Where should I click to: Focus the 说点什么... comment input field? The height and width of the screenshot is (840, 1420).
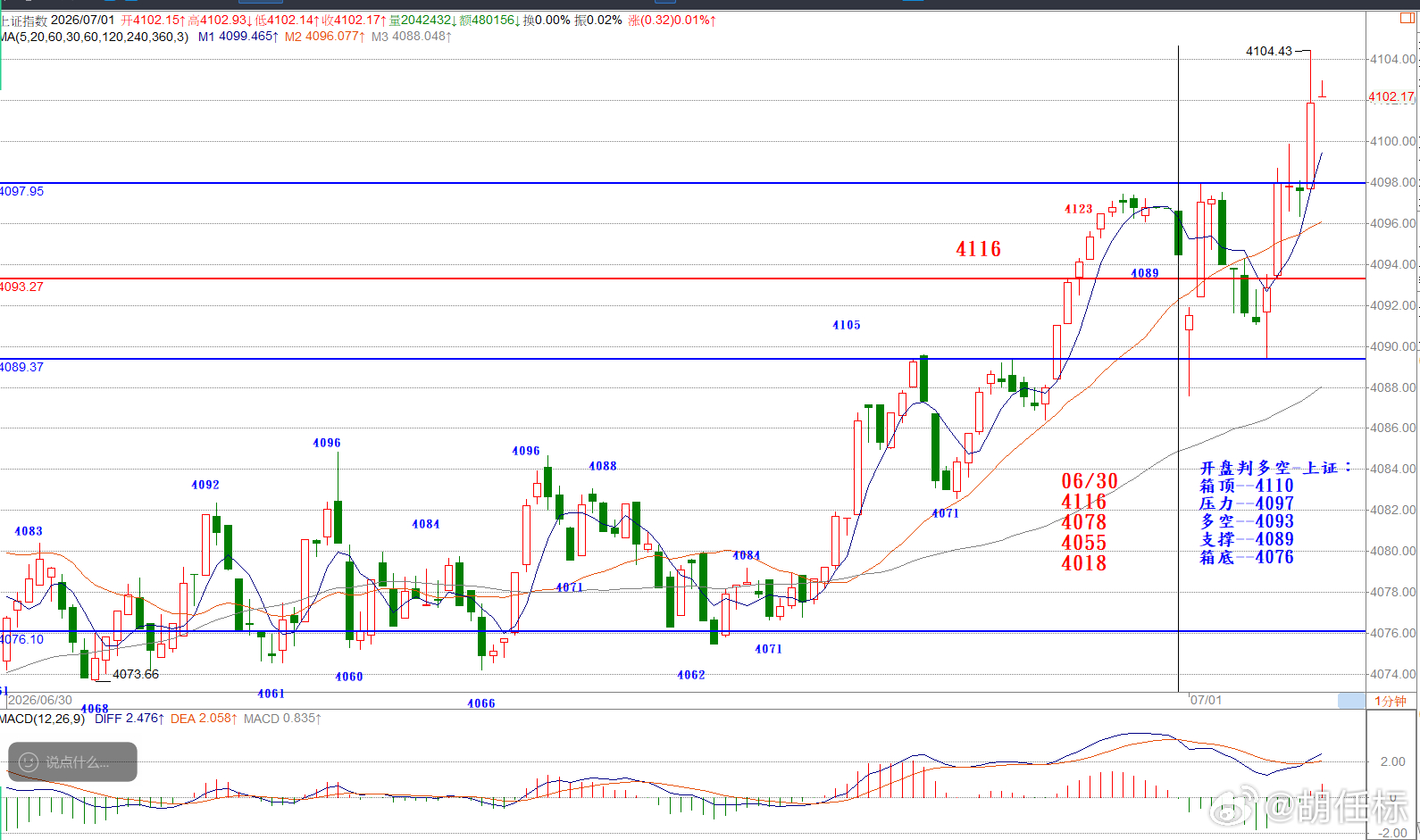click(72, 762)
